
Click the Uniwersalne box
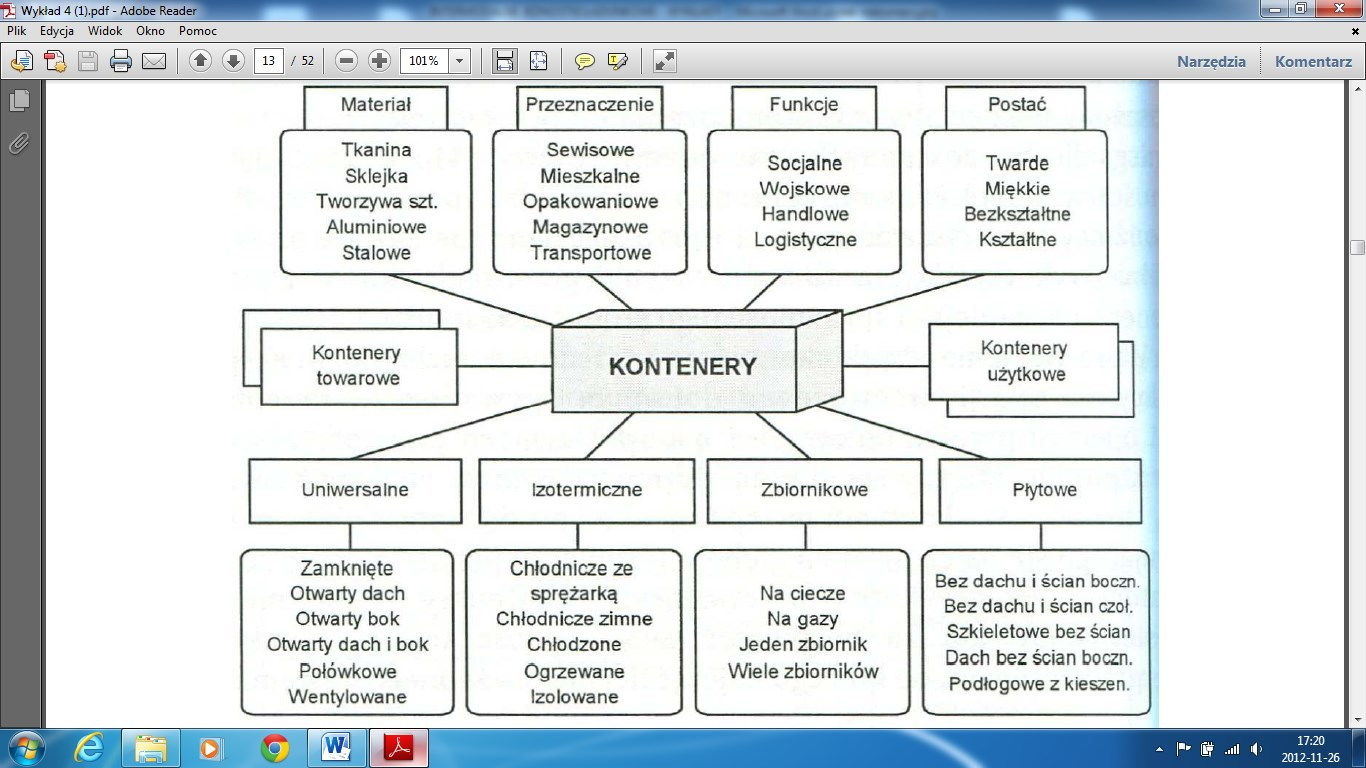pyautogui.click(x=355, y=491)
